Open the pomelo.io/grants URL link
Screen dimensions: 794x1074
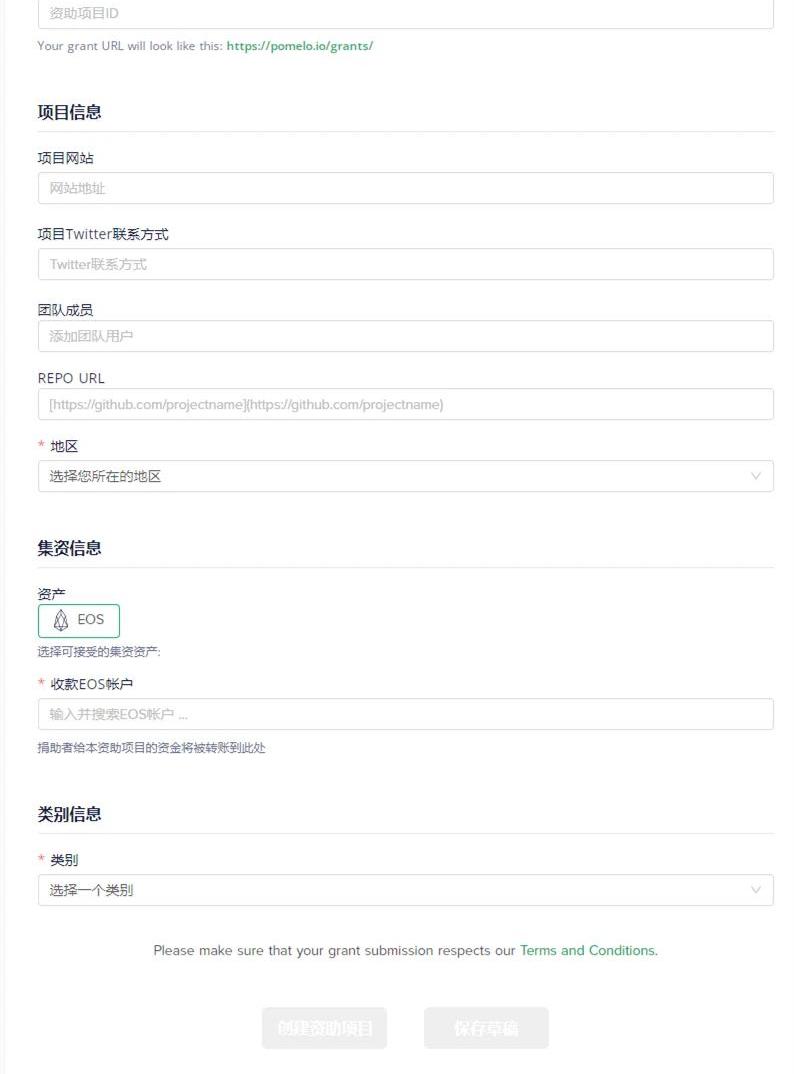pyautogui.click(x=299, y=46)
